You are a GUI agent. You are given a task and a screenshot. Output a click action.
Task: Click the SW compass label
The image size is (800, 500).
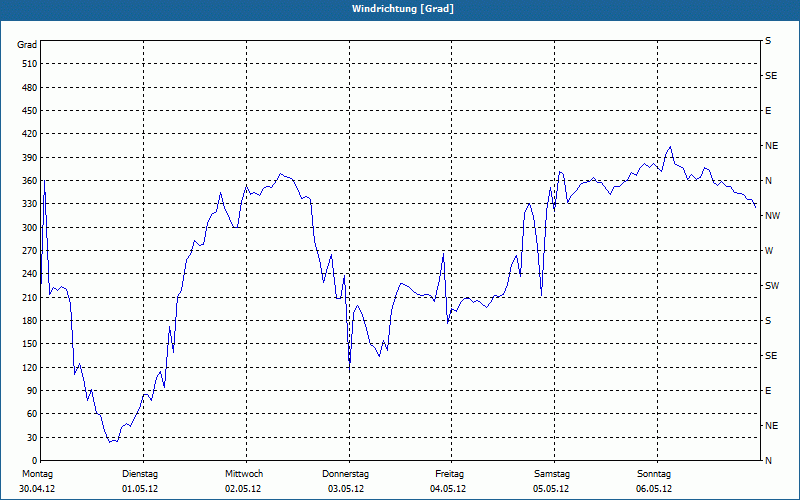point(772,286)
